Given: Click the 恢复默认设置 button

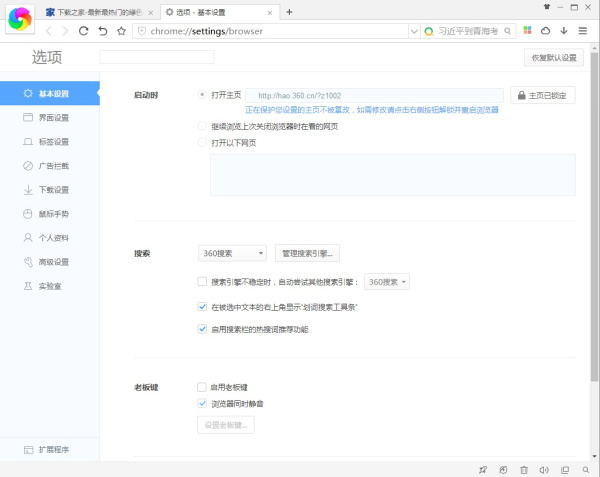Looking at the screenshot, I should pyautogui.click(x=553, y=57).
